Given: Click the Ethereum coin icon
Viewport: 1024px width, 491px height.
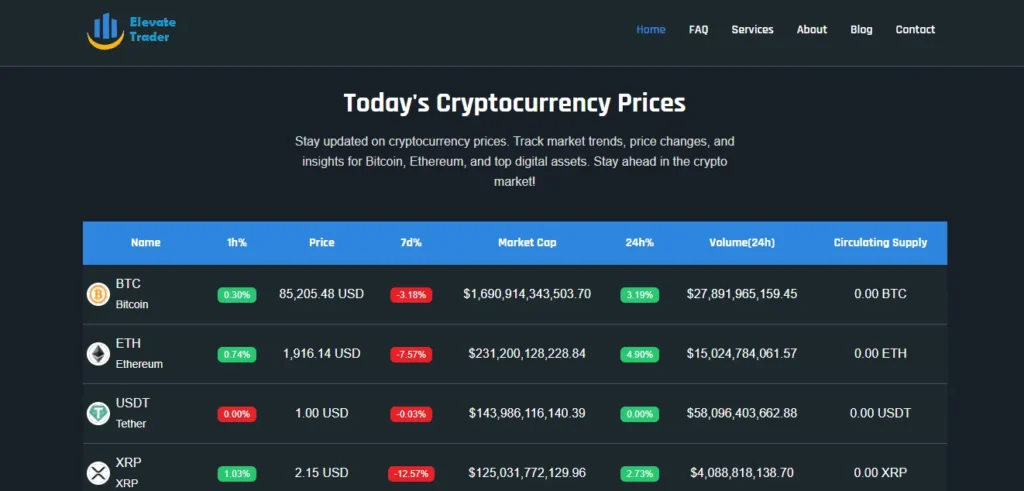Looking at the screenshot, I should point(98,354).
